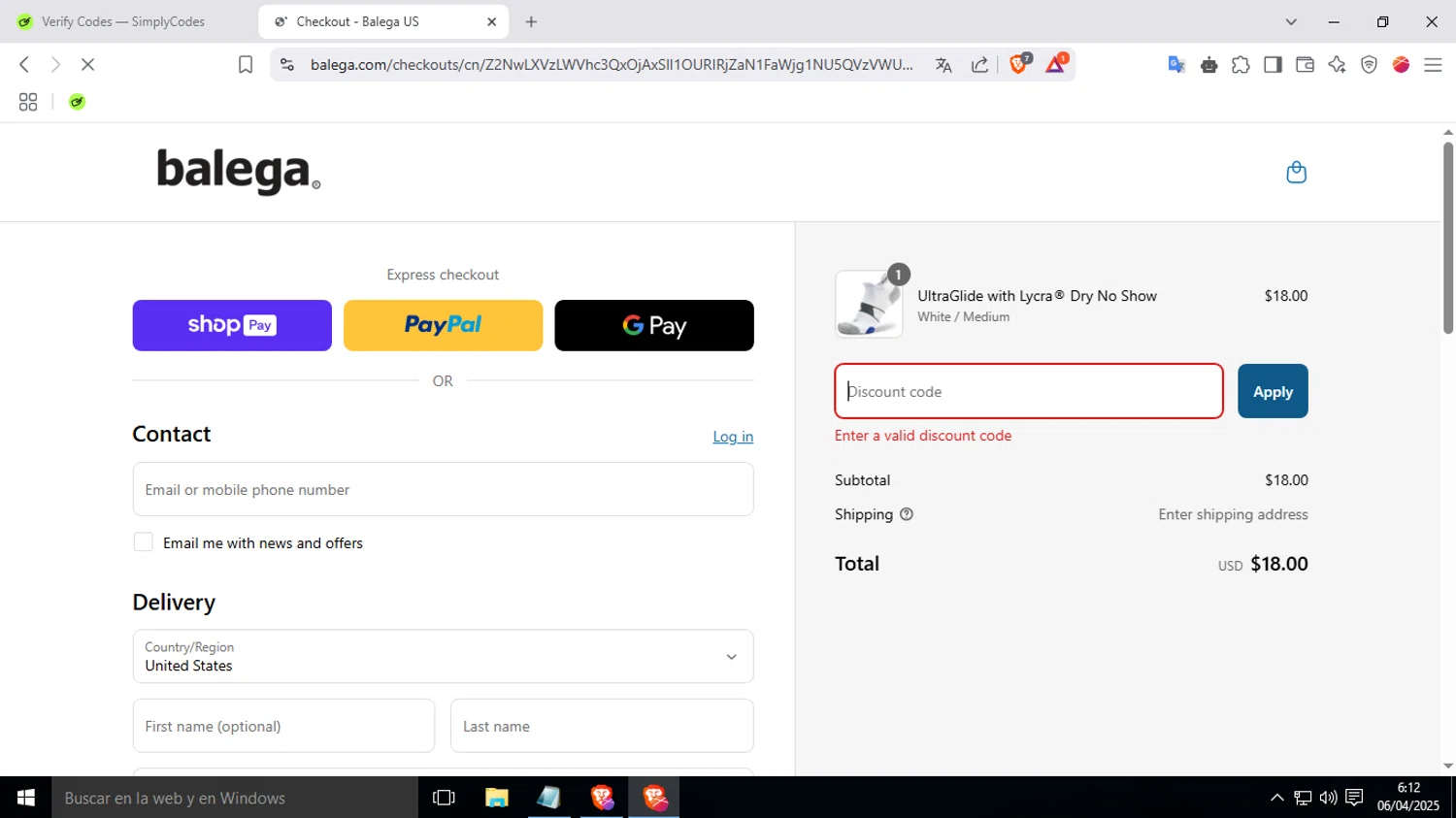Viewport: 1456px width, 818px height.
Task: Toggle the sidebar panel icon
Action: tap(1273, 65)
